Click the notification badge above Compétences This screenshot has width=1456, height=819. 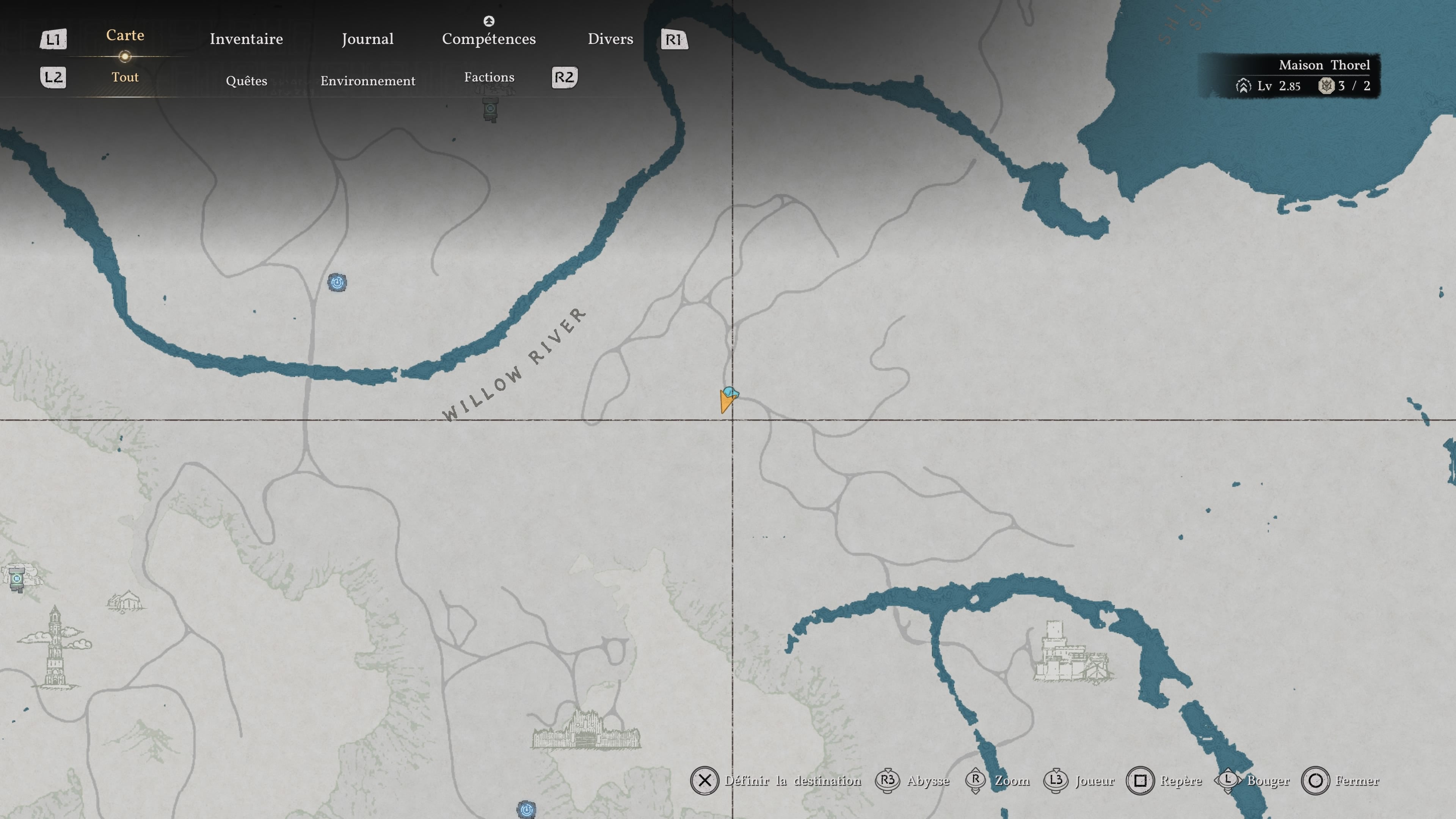click(x=489, y=21)
